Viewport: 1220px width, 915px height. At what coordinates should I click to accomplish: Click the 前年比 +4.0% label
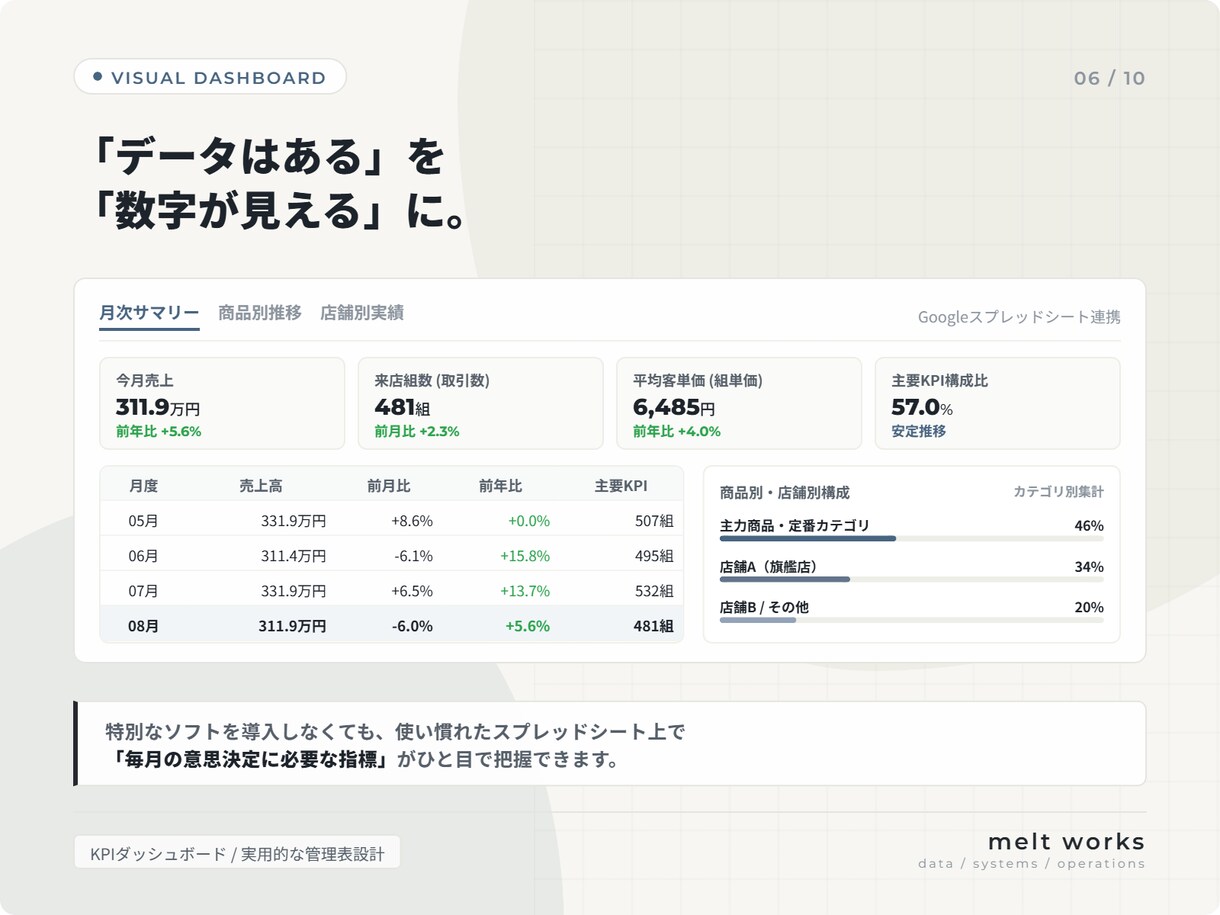pyautogui.click(x=677, y=431)
